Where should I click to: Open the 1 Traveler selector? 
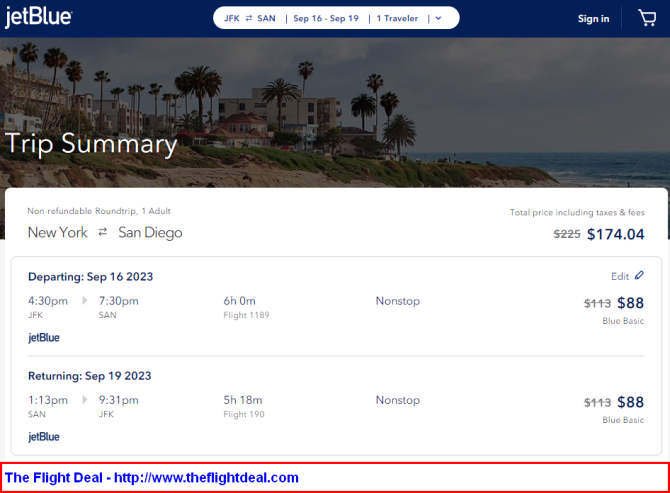[x=397, y=18]
